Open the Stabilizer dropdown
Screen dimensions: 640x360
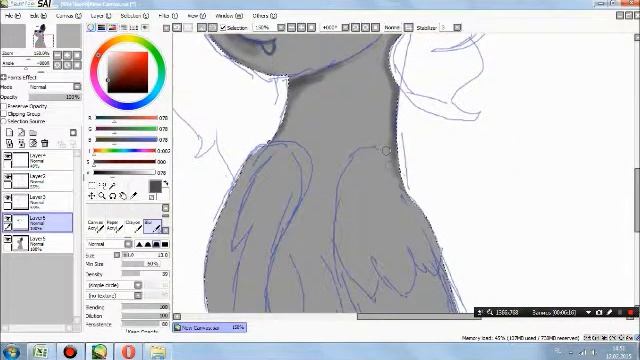(457, 28)
